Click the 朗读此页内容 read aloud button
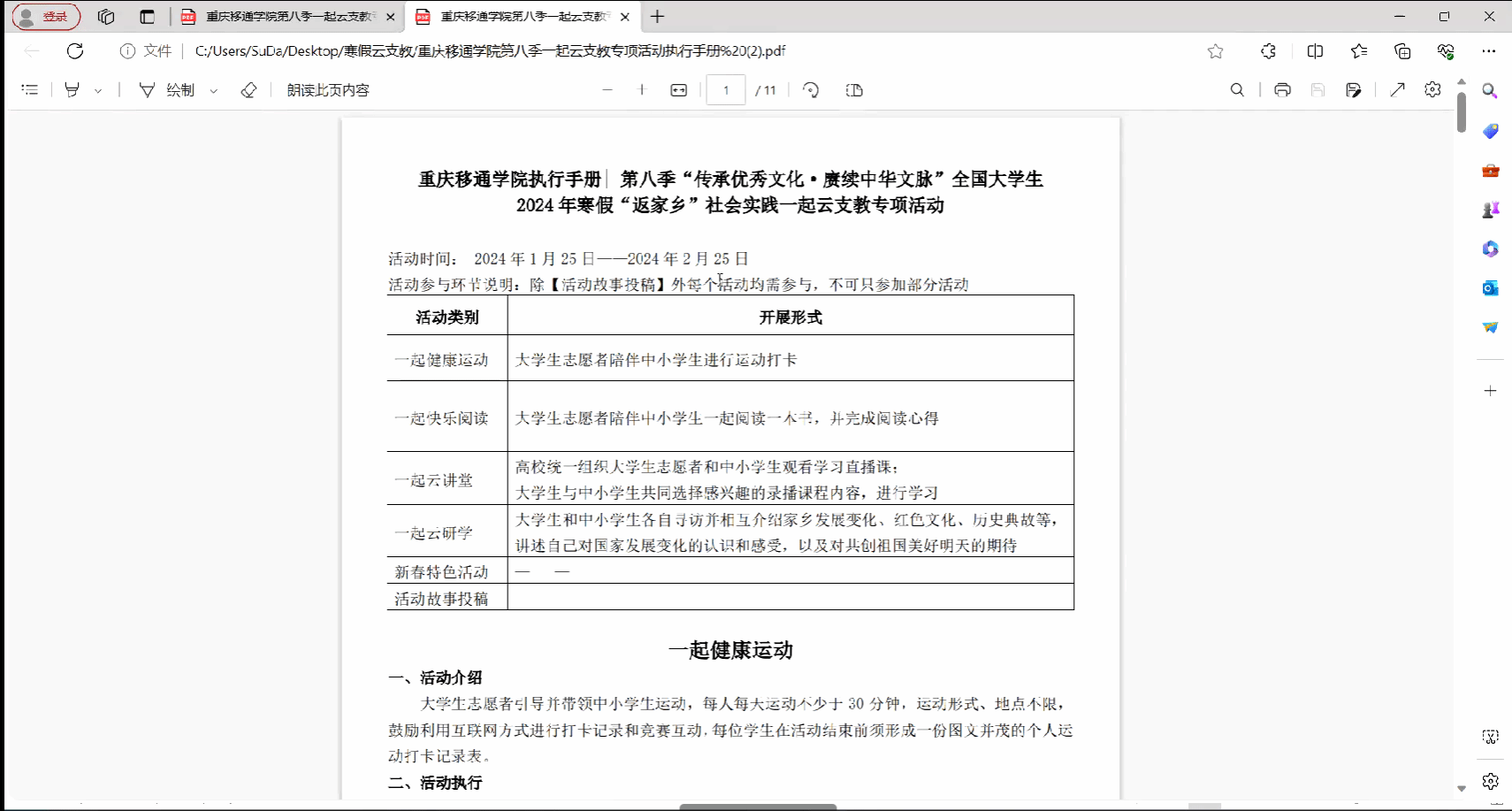This screenshot has height=811, width=1512. tap(328, 90)
